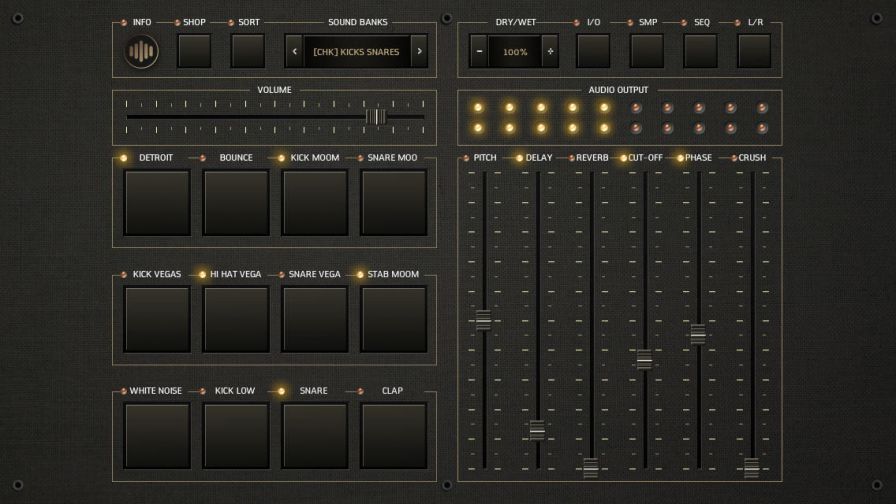Trigger the Stab Moom pad

394,320
